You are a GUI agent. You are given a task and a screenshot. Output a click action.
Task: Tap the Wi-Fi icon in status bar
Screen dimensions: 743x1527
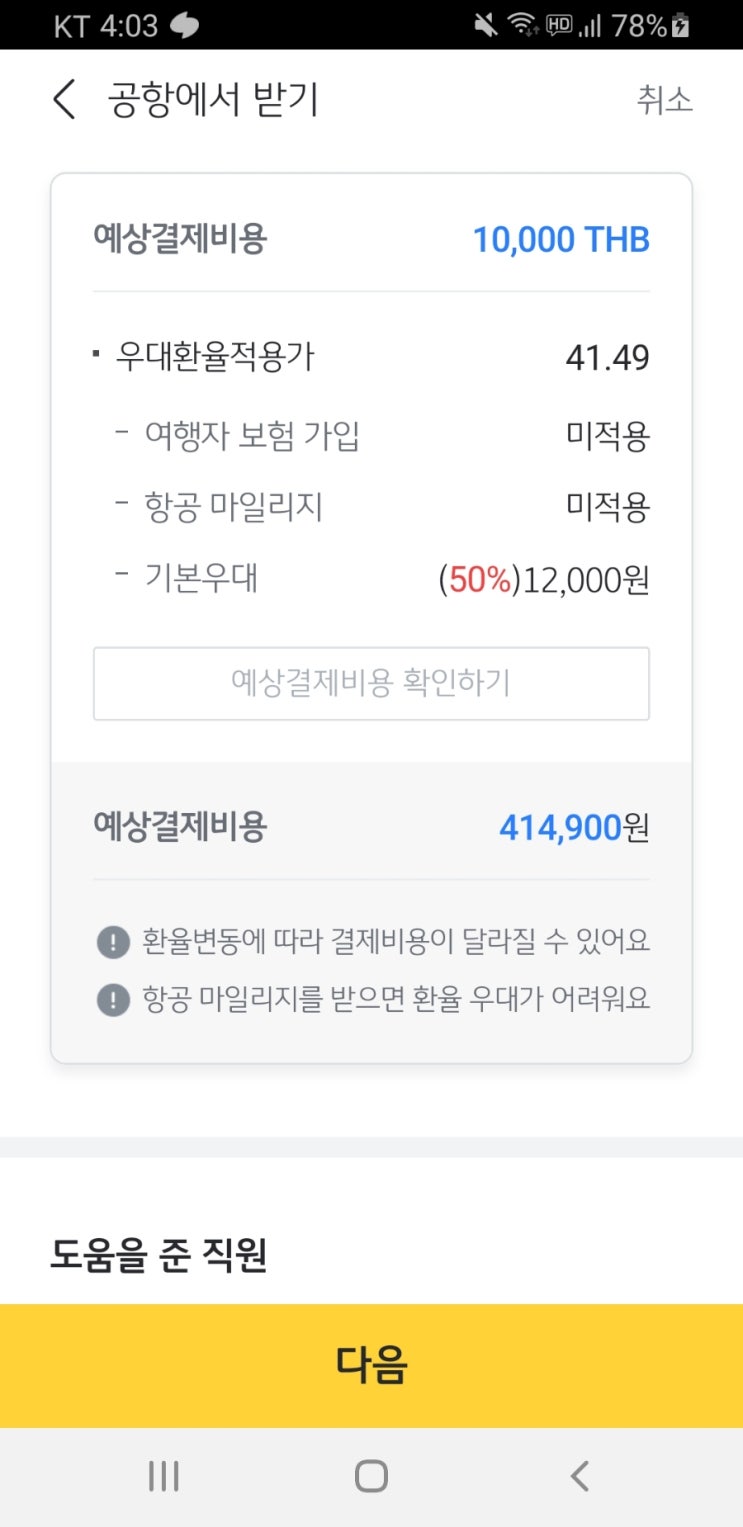coord(521,25)
